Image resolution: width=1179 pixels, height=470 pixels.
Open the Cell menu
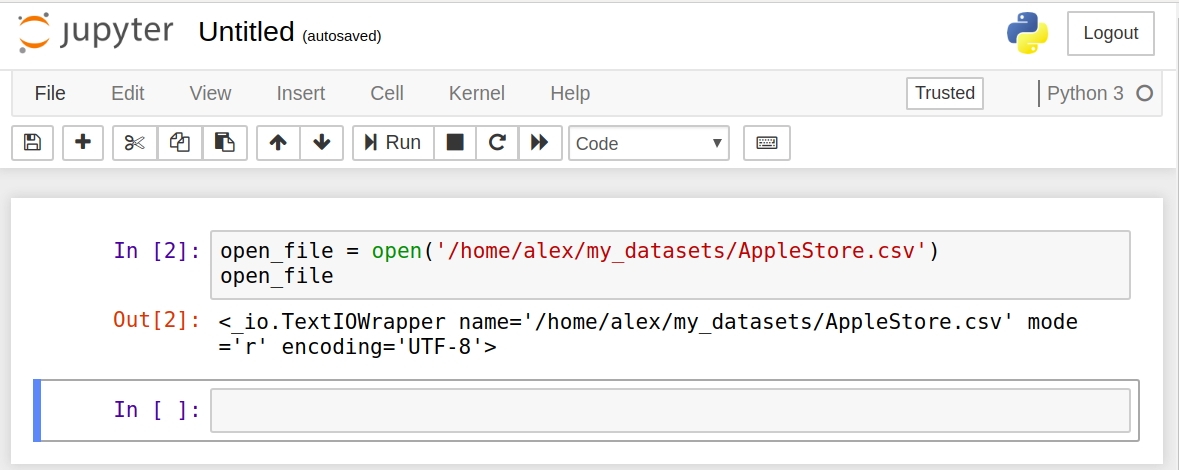click(387, 93)
